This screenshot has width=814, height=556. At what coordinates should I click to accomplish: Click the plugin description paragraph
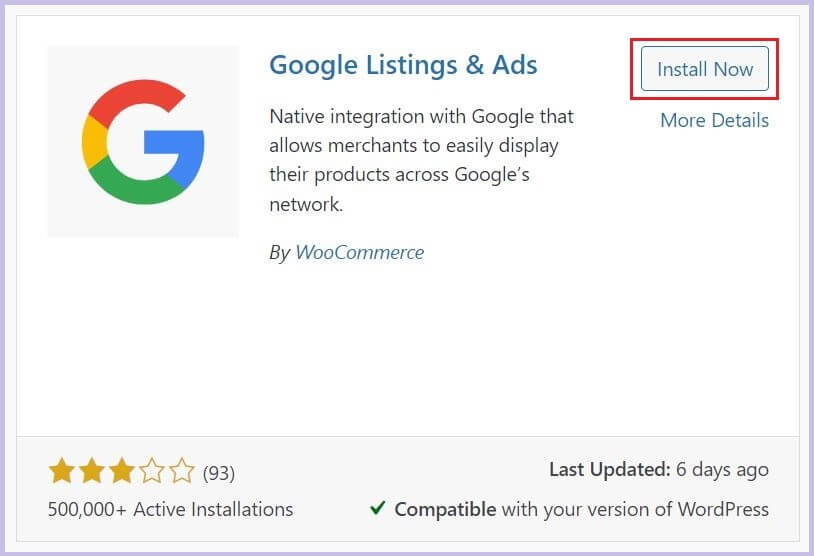click(422, 160)
